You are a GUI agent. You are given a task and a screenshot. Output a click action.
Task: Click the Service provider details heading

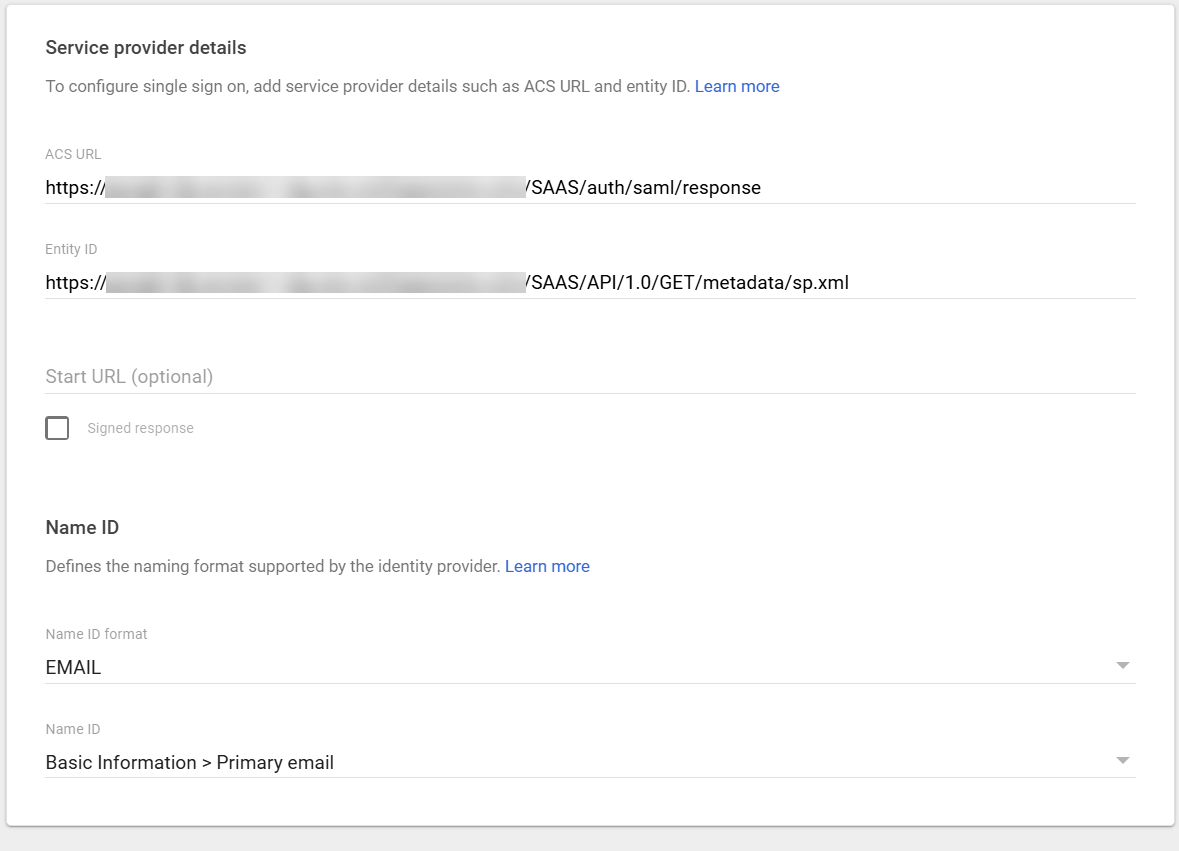(146, 47)
